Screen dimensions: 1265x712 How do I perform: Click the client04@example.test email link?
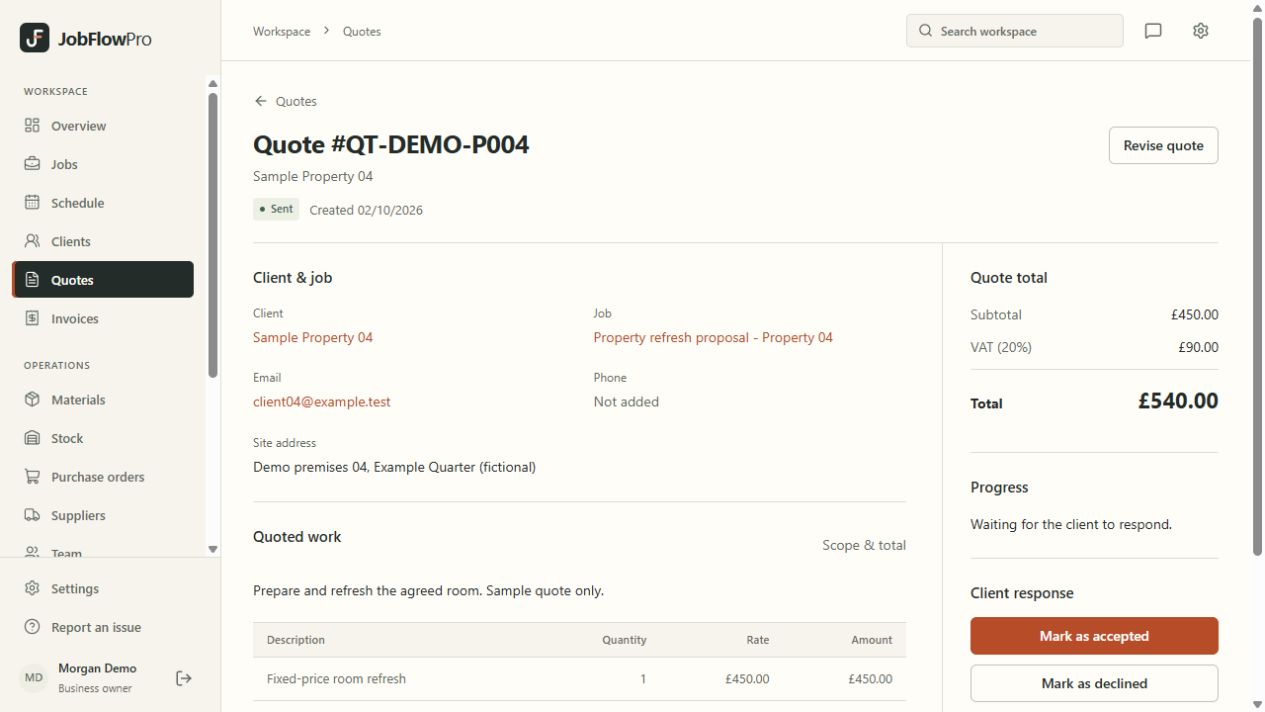click(322, 402)
